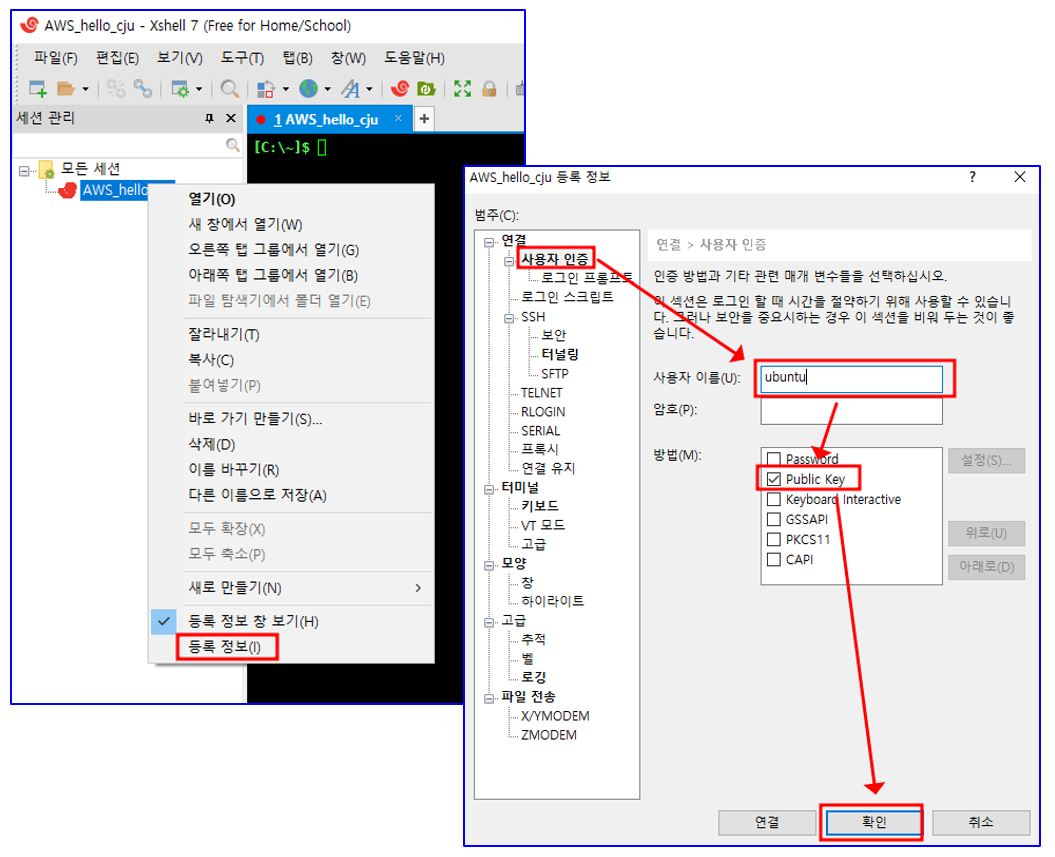This screenshot has height=857, width=1055.
Task: Choose 등록 정보(I) in context menu
Action: 225,647
